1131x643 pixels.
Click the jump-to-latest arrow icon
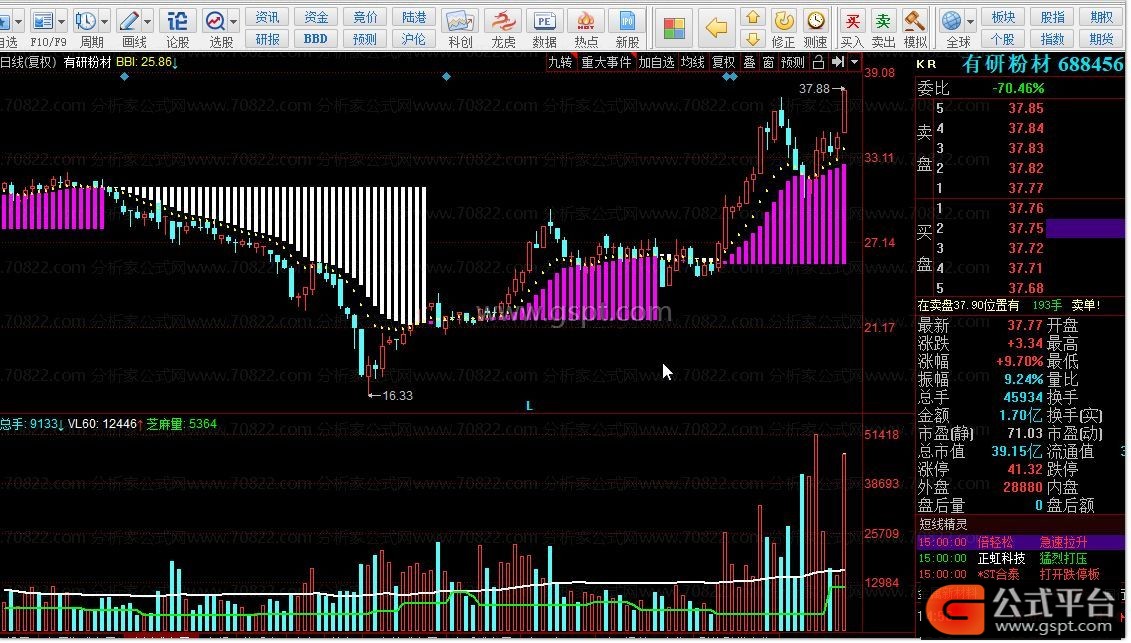(837, 63)
